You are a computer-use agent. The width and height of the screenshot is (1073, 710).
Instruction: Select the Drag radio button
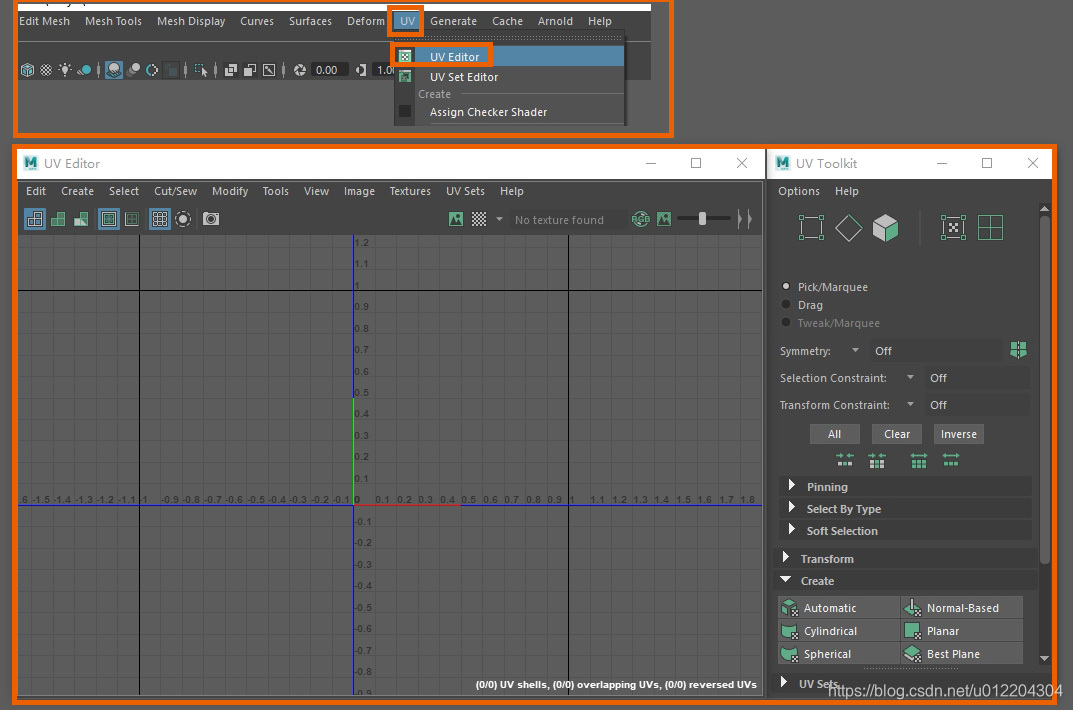[786, 304]
